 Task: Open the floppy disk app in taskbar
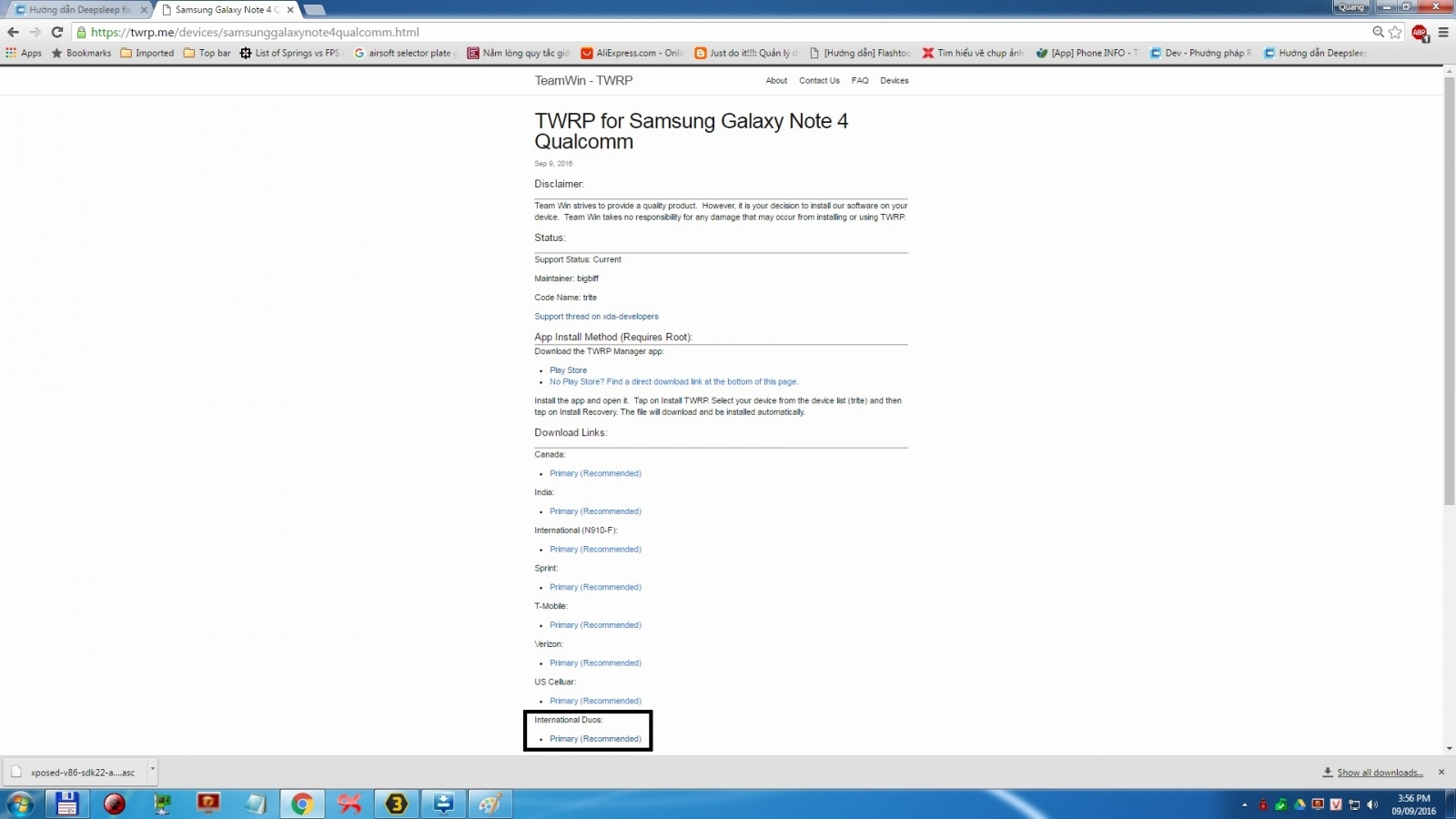coord(66,804)
